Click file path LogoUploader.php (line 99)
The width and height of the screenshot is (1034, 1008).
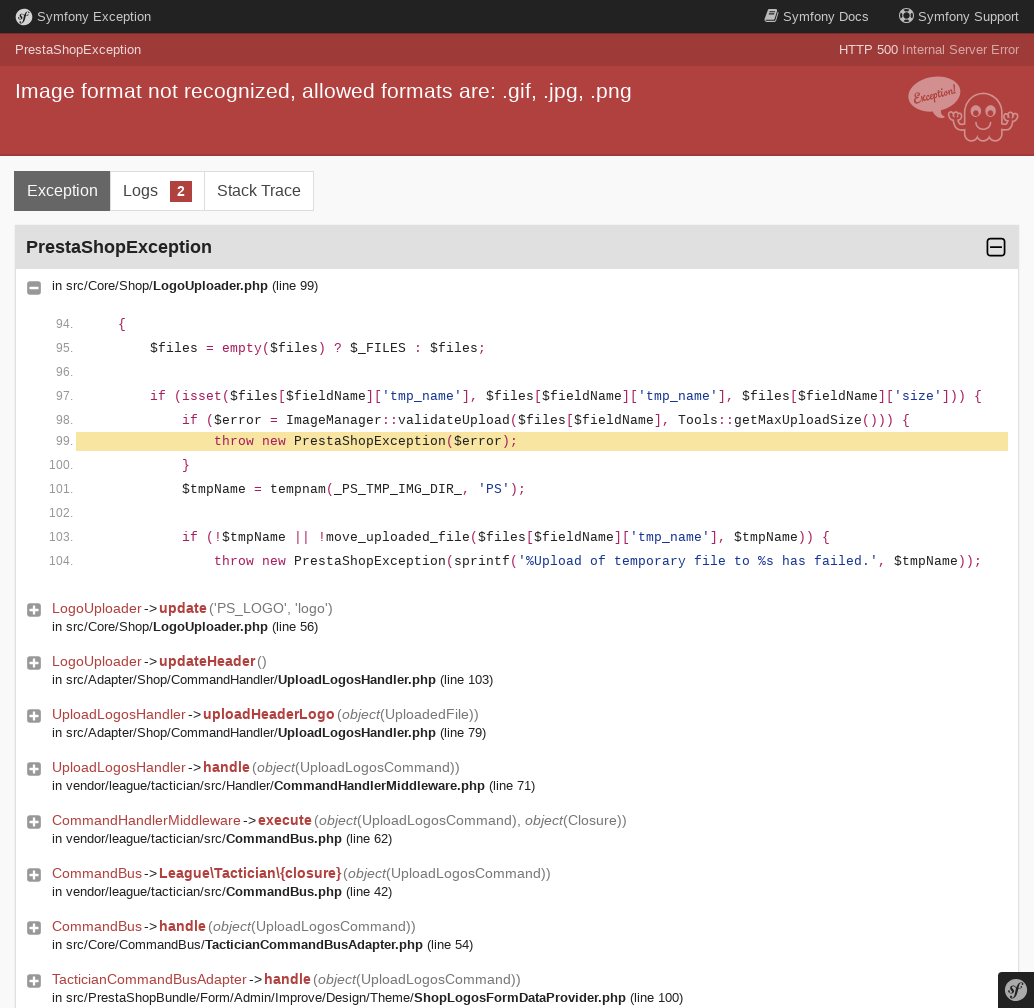185,286
